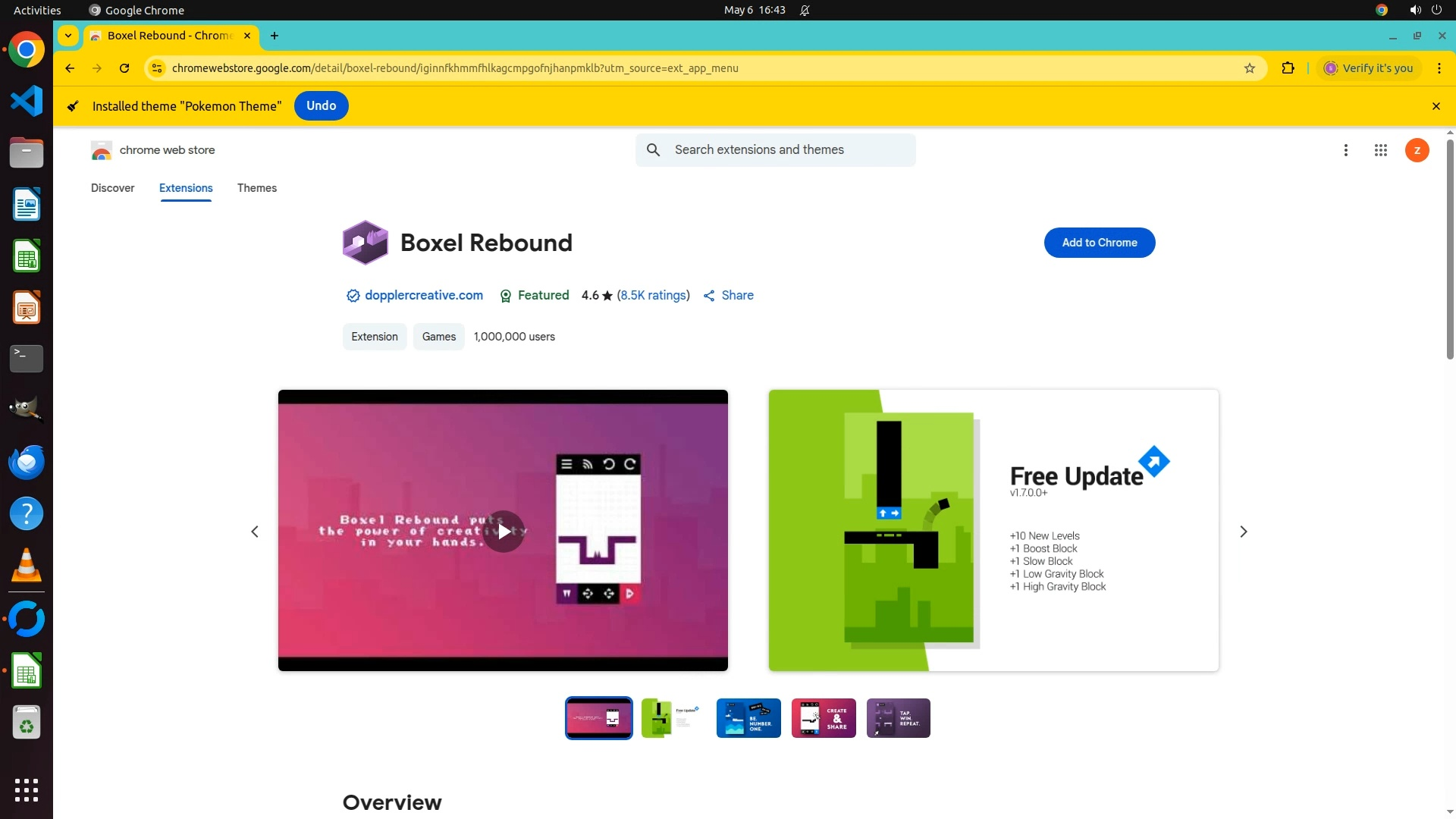Bookmark this page with star icon
Viewport: 1456px width, 819px height.
(x=1250, y=68)
